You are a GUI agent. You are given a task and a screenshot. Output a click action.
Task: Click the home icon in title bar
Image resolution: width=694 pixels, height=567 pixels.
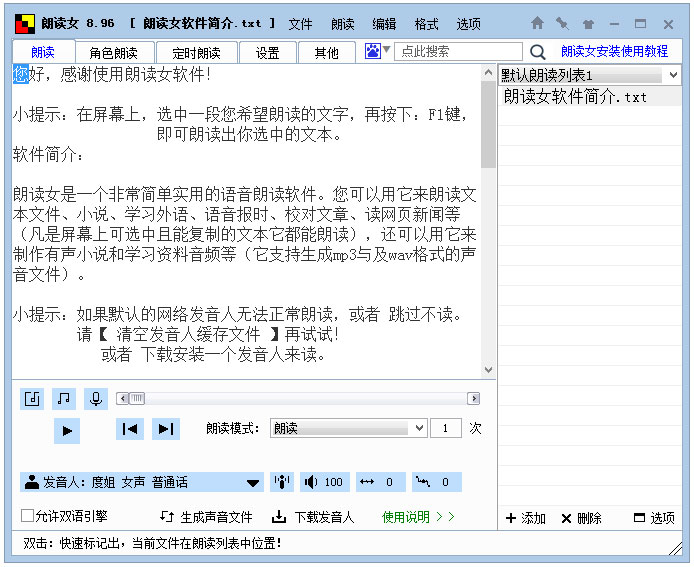point(537,23)
